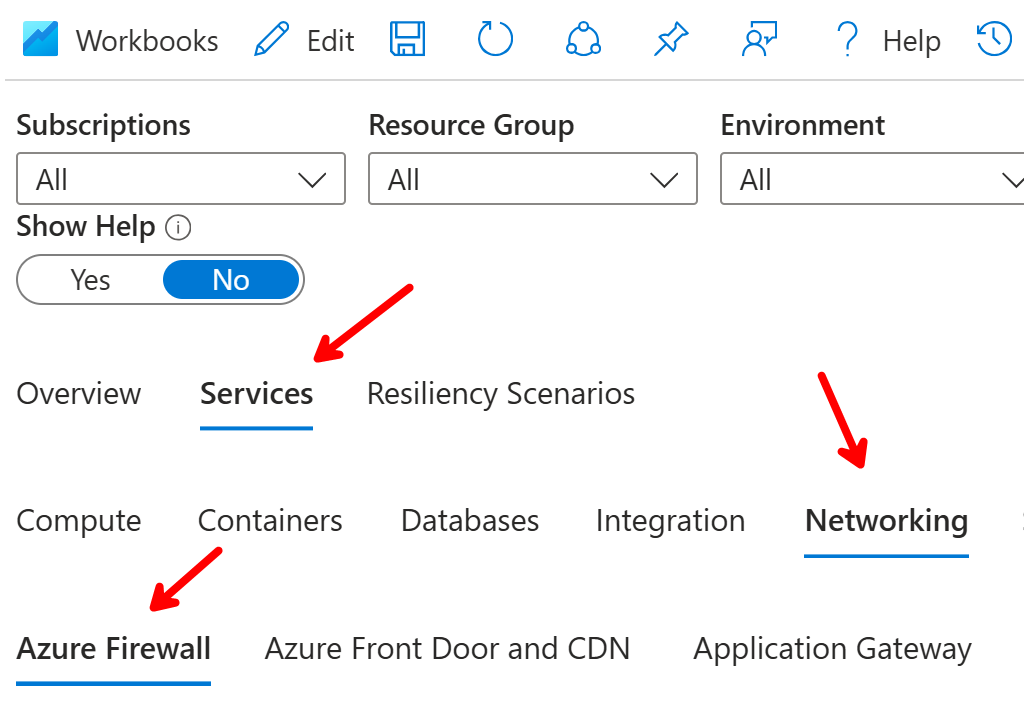Open the Environment dropdown
This screenshot has height=716, width=1024.
(x=872, y=179)
